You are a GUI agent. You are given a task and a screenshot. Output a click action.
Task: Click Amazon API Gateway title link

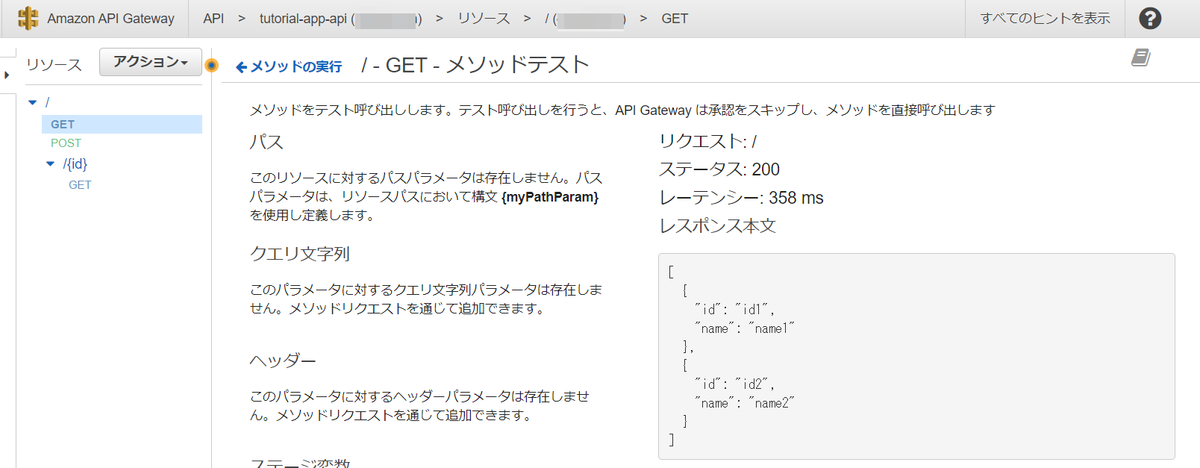(x=110, y=19)
